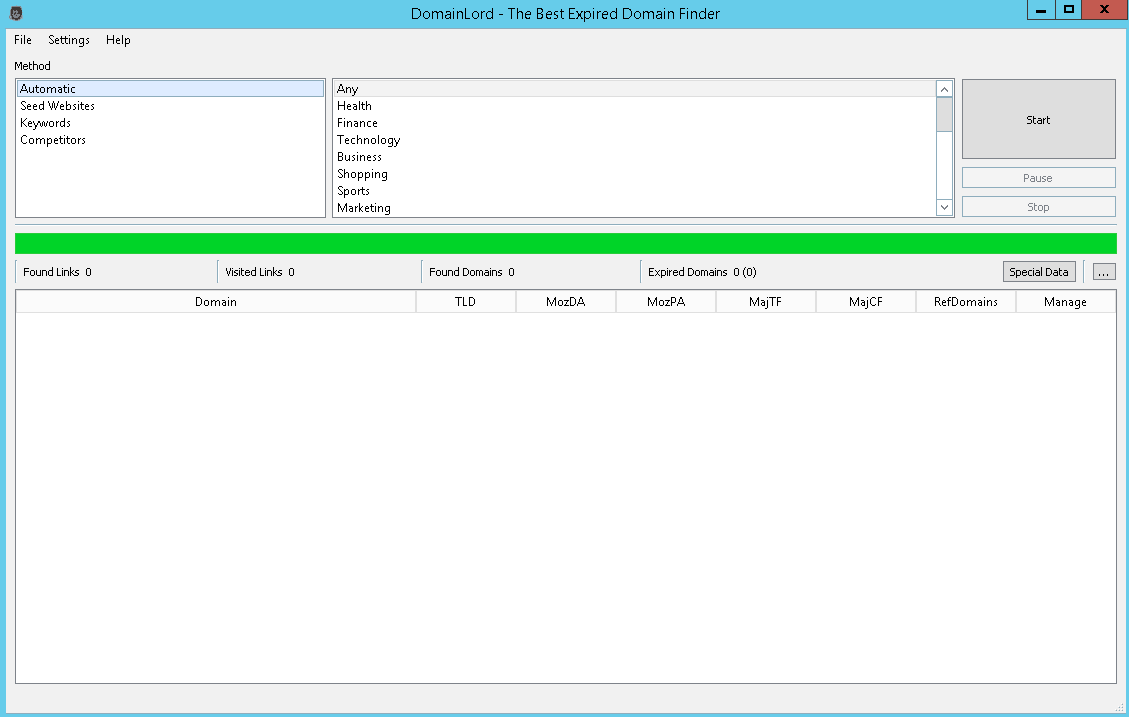Screen dimensions: 1129x717
Task: Open the Help menu
Action: point(118,40)
